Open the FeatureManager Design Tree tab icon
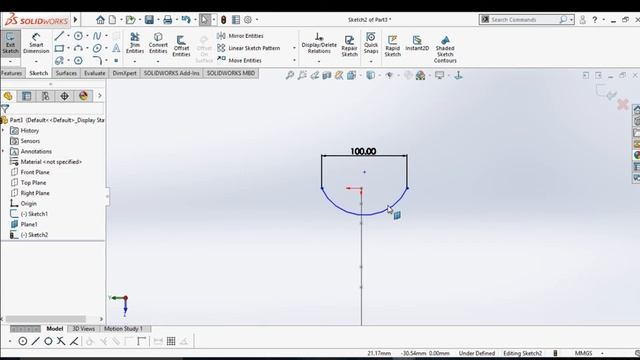Viewport: 640px width, 360px height. click(8, 96)
